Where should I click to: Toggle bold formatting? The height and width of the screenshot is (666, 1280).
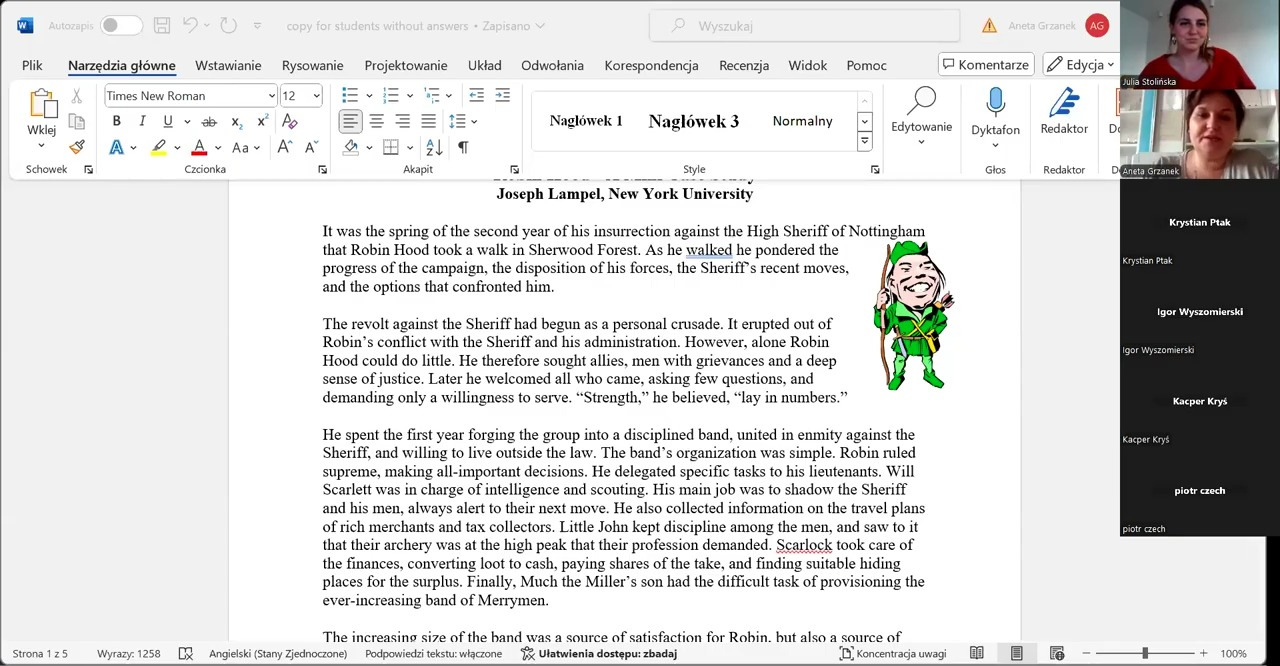click(116, 121)
